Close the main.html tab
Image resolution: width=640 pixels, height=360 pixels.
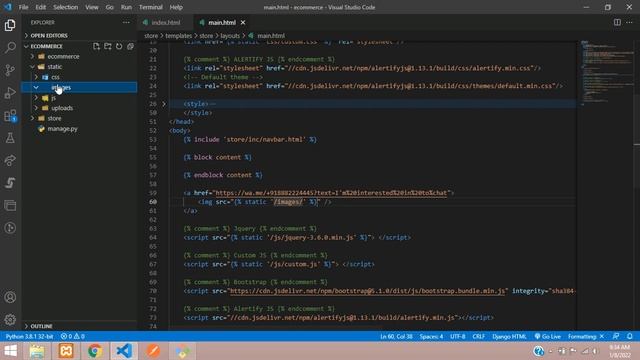[243, 22]
